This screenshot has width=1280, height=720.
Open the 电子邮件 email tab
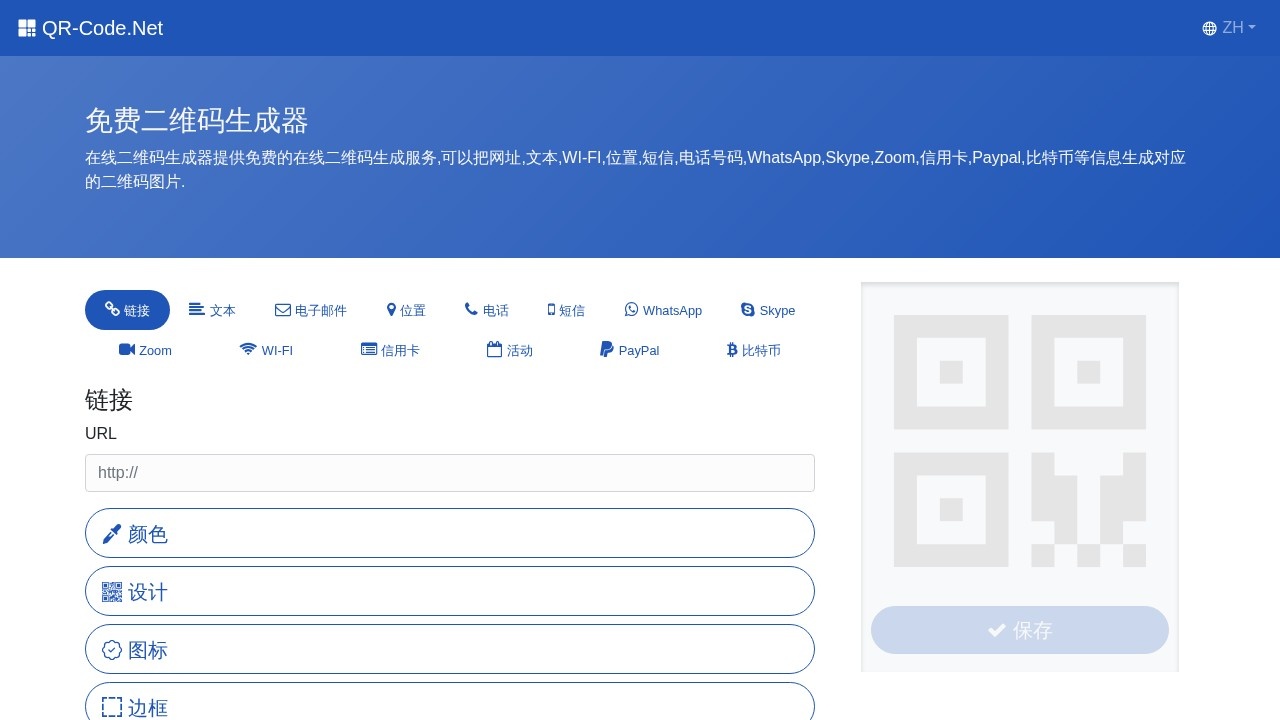pos(311,310)
